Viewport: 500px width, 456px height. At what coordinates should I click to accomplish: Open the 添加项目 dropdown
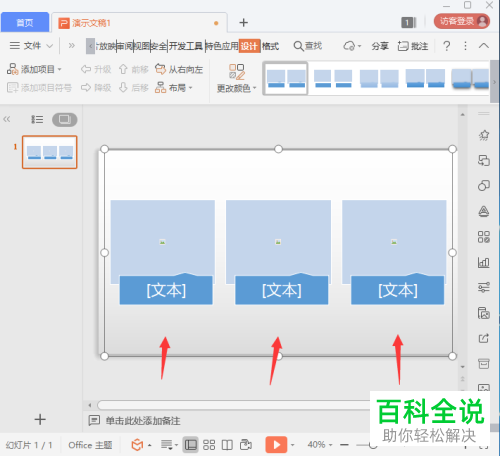[x=34, y=69]
